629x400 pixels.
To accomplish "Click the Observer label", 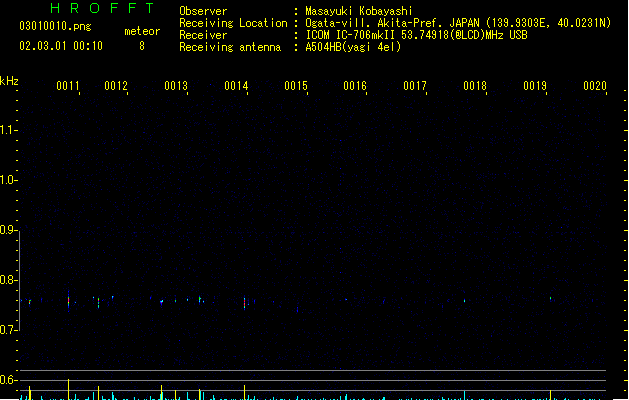I will (x=203, y=11).
